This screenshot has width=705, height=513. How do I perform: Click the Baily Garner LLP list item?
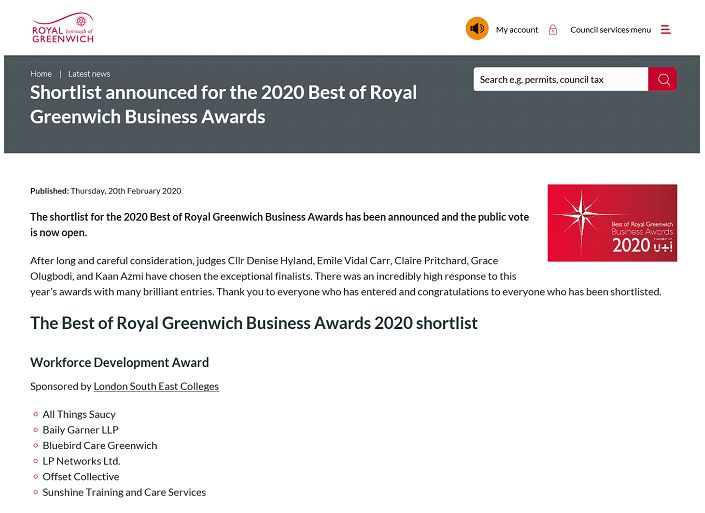(x=80, y=430)
